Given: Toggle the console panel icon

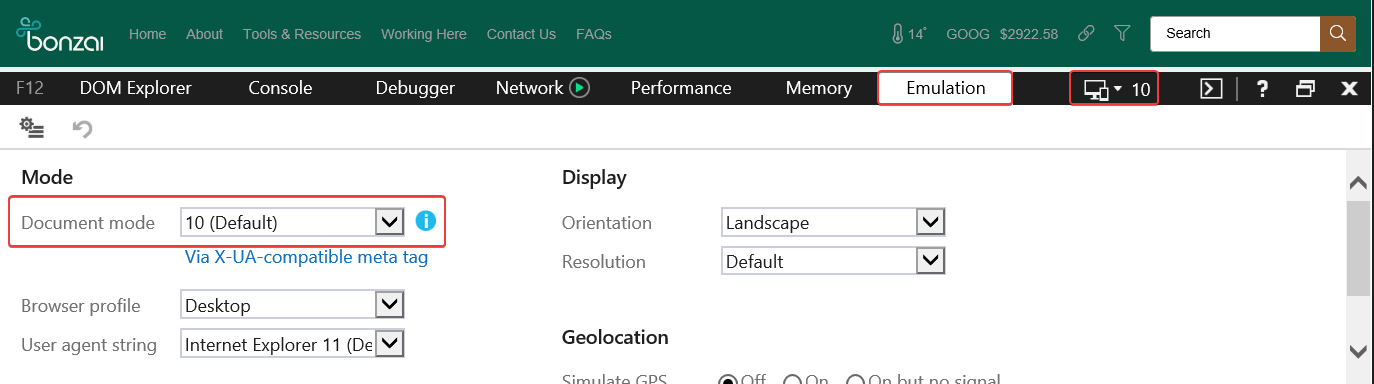Looking at the screenshot, I should tap(1211, 88).
